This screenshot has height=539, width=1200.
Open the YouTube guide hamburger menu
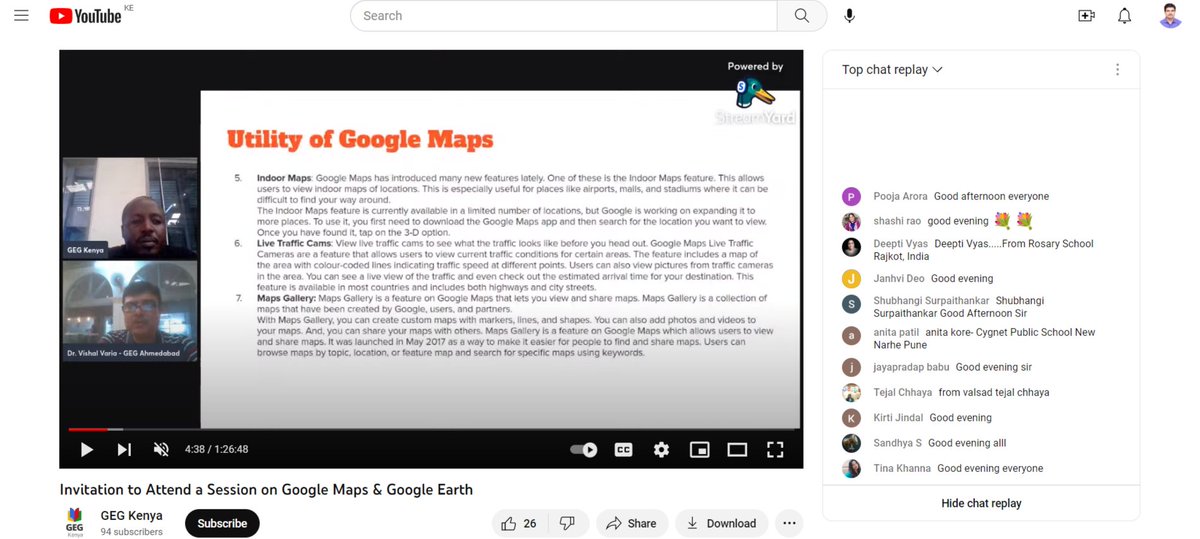point(22,16)
